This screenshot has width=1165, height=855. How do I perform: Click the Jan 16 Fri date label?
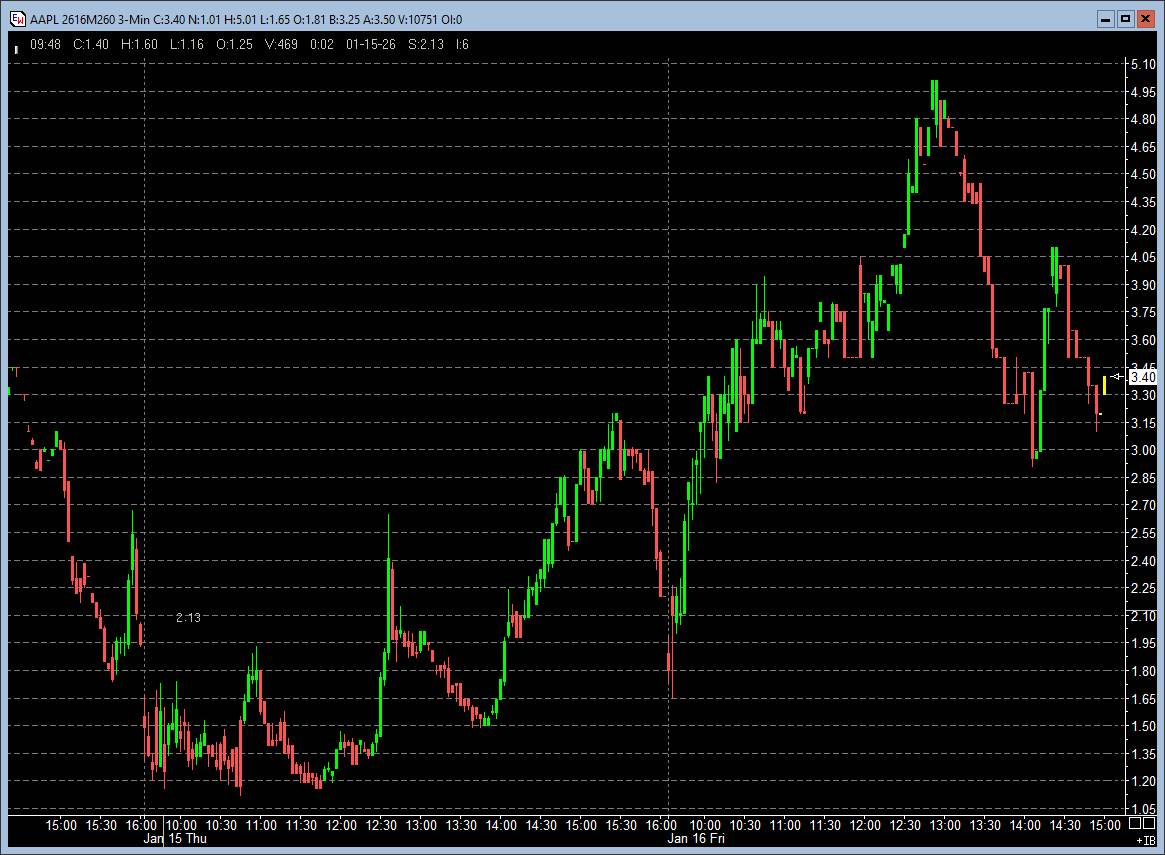[696, 839]
